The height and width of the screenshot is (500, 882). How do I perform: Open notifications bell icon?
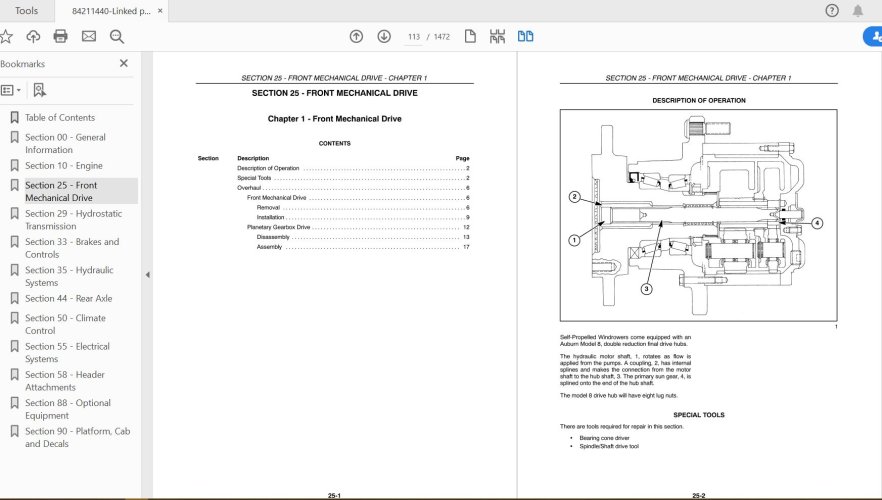[858, 11]
